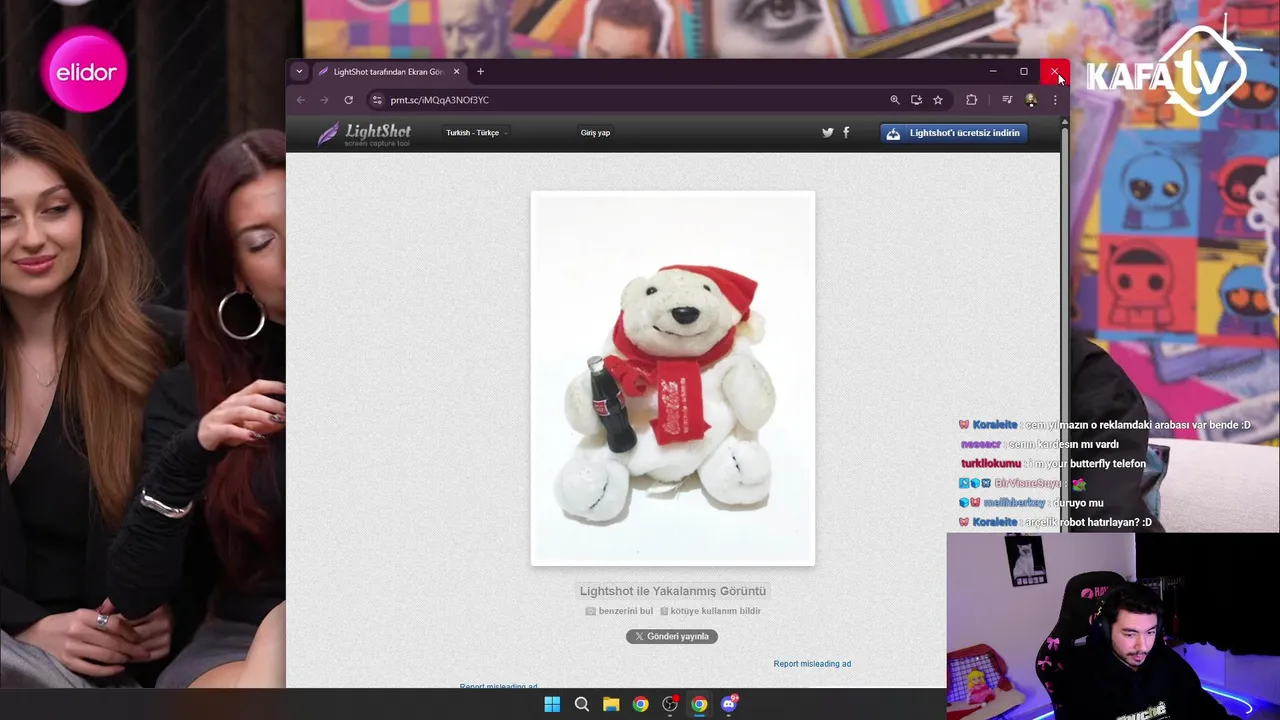Open the Chrome extensions puzzle icon
The height and width of the screenshot is (720, 1280).
coord(971,100)
